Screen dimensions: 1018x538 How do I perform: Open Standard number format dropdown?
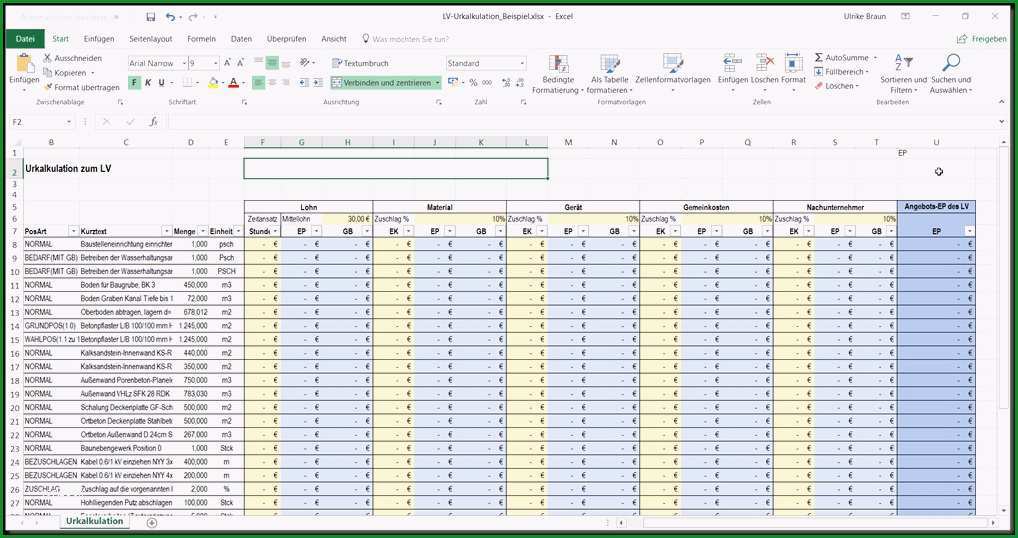(522, 63)
